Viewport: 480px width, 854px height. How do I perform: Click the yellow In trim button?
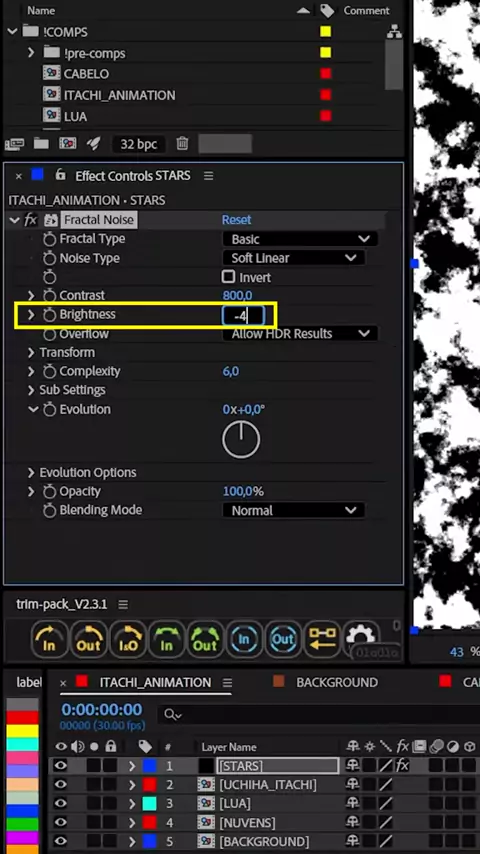coord(50,639)
